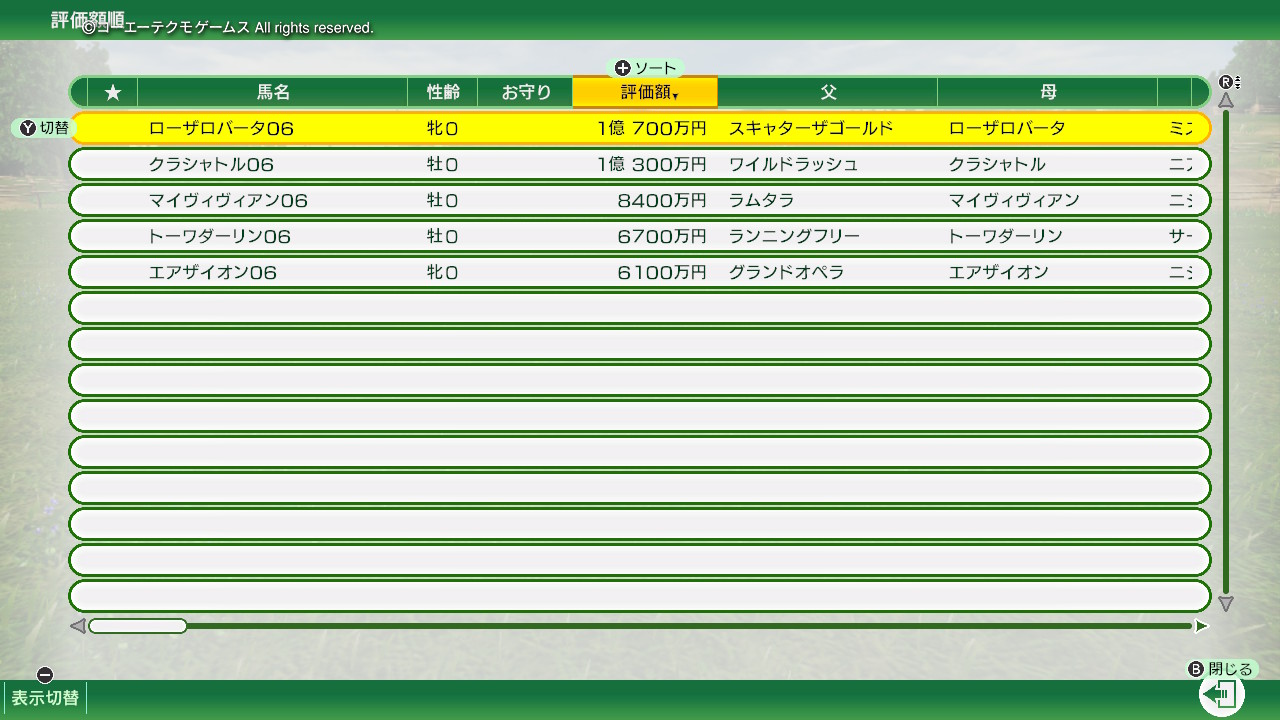Click the minus icon above 表示切替

pos(44,675)
